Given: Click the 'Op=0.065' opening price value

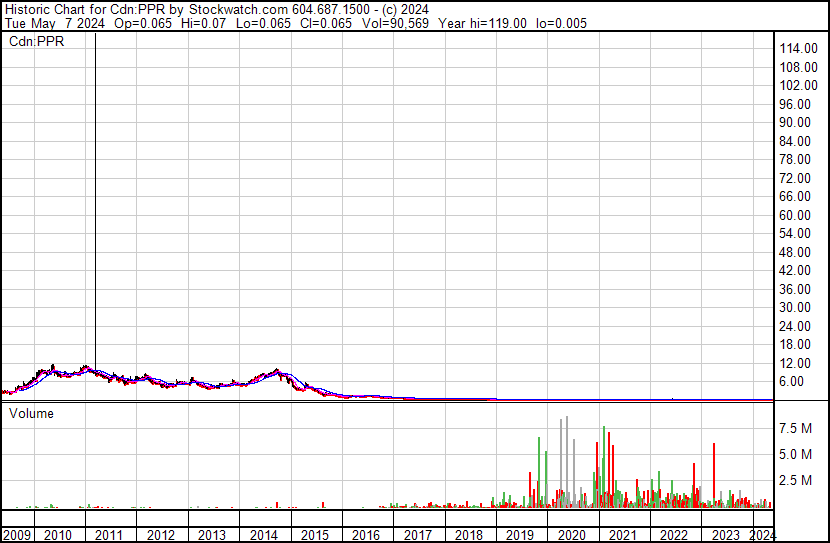Looking at the screenshot, I should coord(143,23).
